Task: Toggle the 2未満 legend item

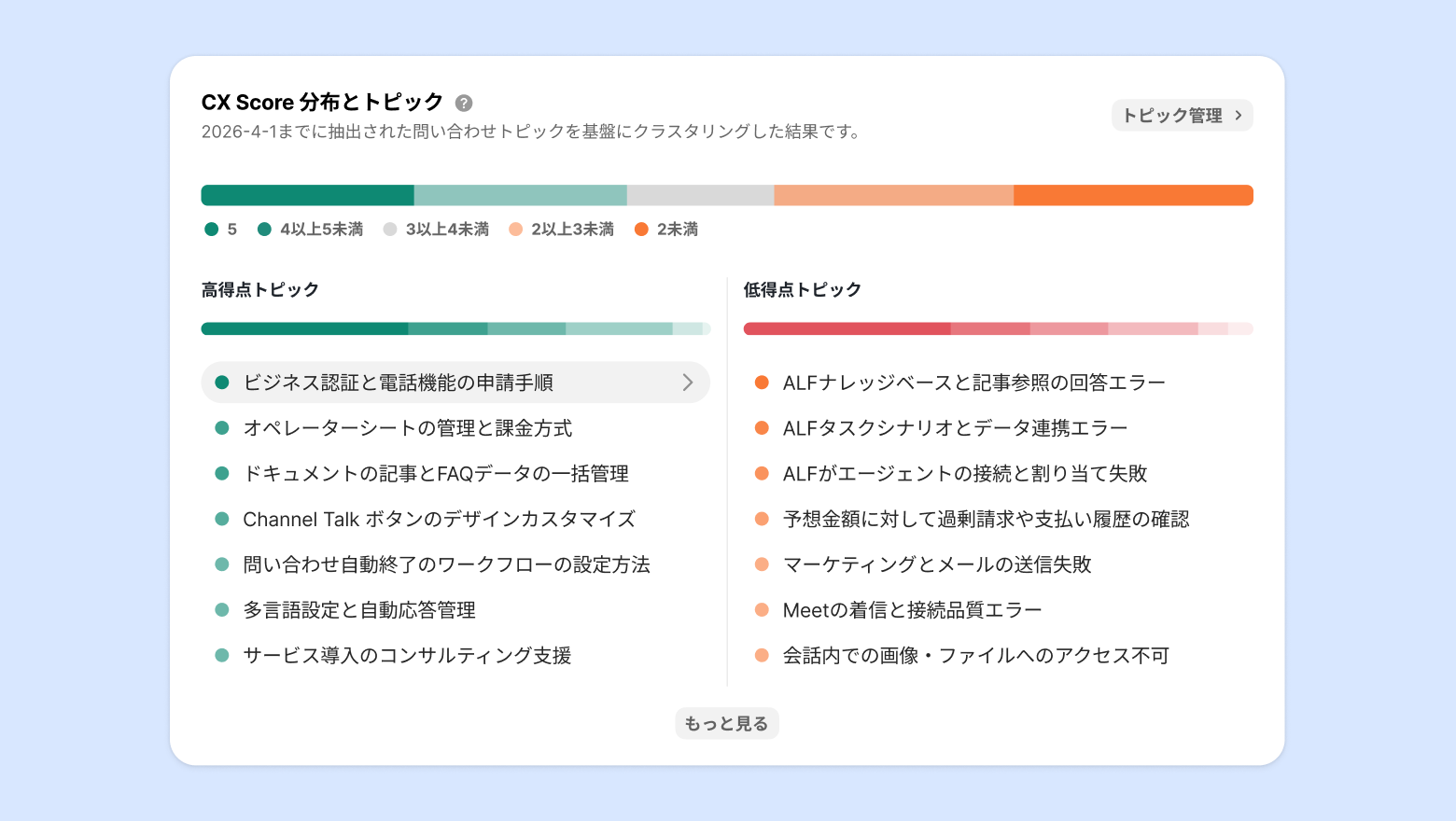Action: pos(666,230)
